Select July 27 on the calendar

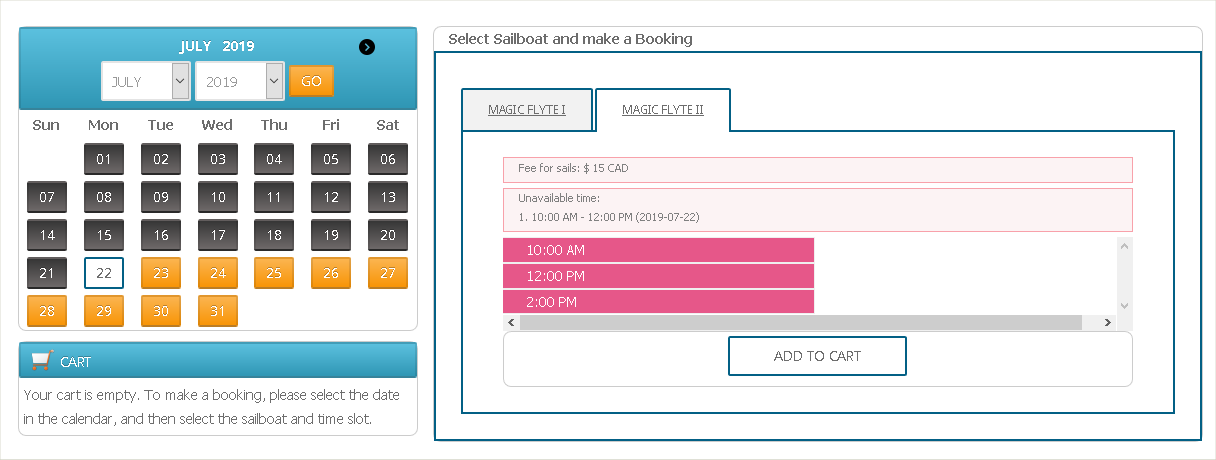click(388, 273)
